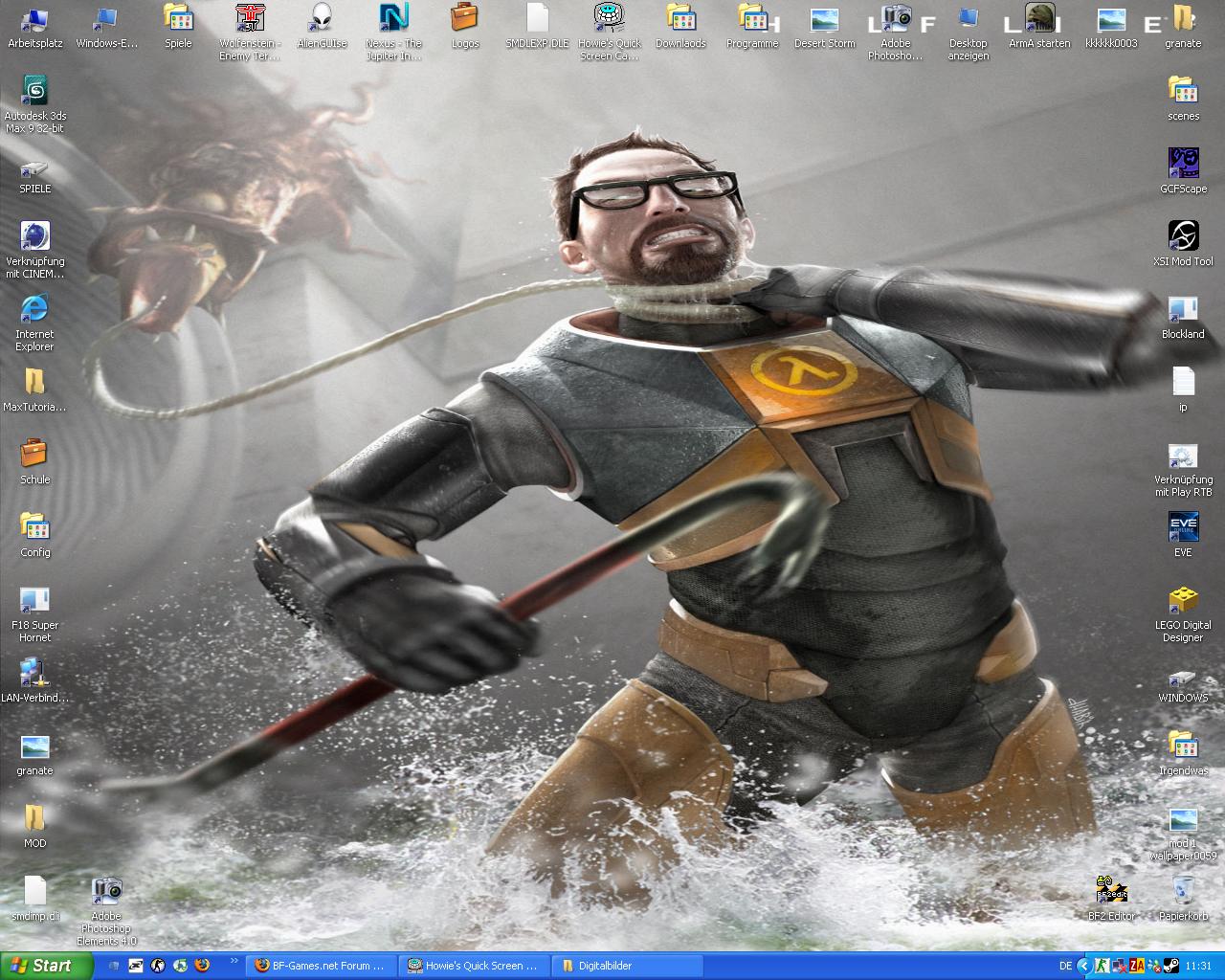This screenshot has height=980, width=1225.
Task: Click the Counter-Strike Quick Launch icon
Action: (x=158, y=966)
